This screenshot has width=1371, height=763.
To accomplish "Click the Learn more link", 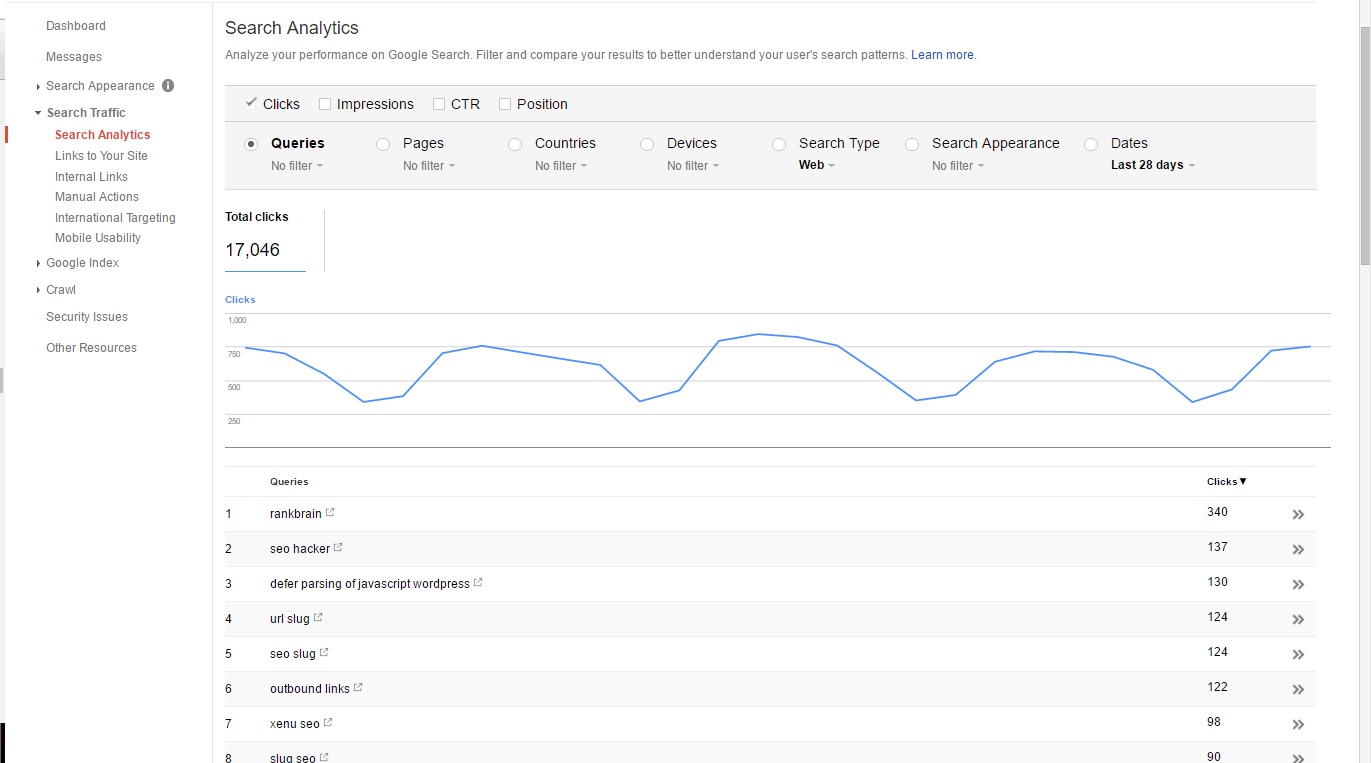I will point(943,55).
